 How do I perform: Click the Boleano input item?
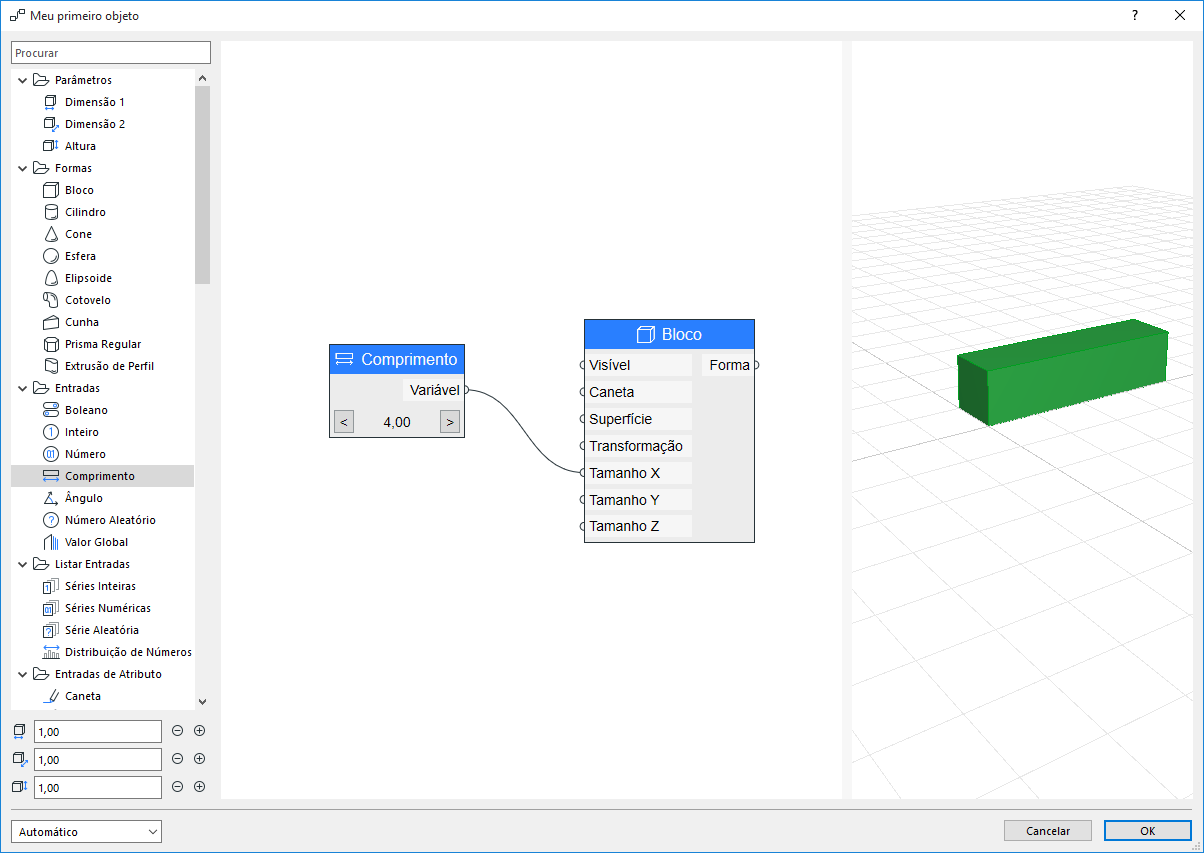[86, 410]
